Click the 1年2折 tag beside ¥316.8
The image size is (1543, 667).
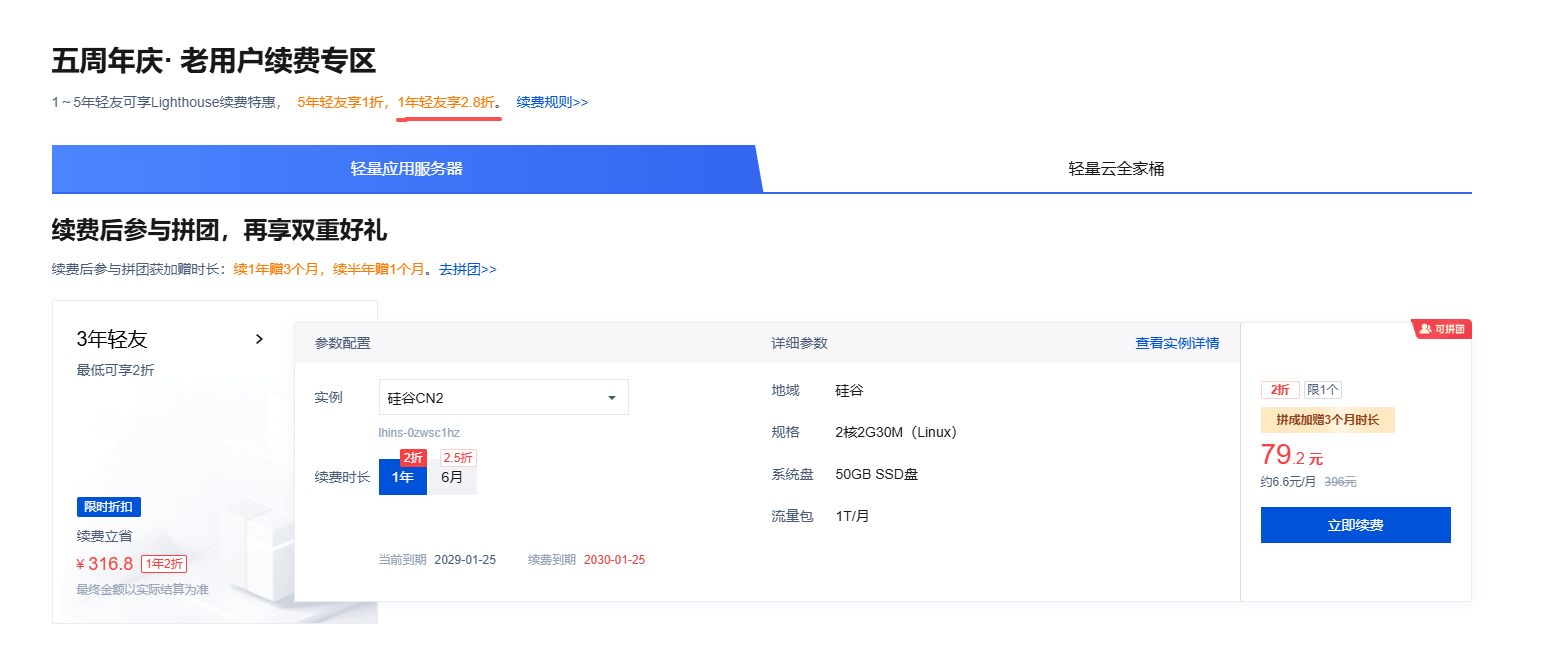click(x=164, y=564)
